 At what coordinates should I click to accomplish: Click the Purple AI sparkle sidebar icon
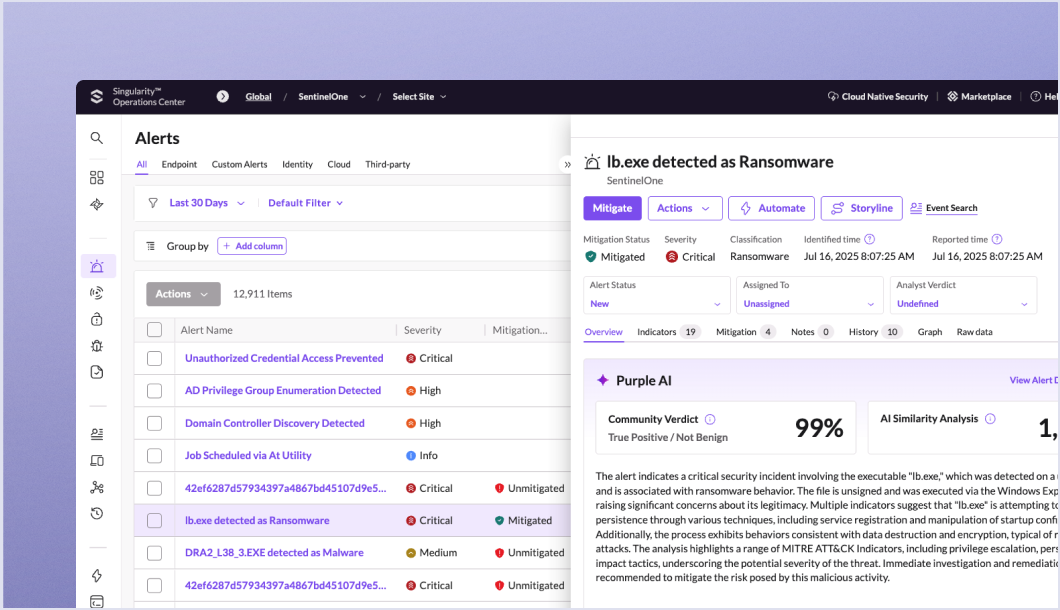97,205
